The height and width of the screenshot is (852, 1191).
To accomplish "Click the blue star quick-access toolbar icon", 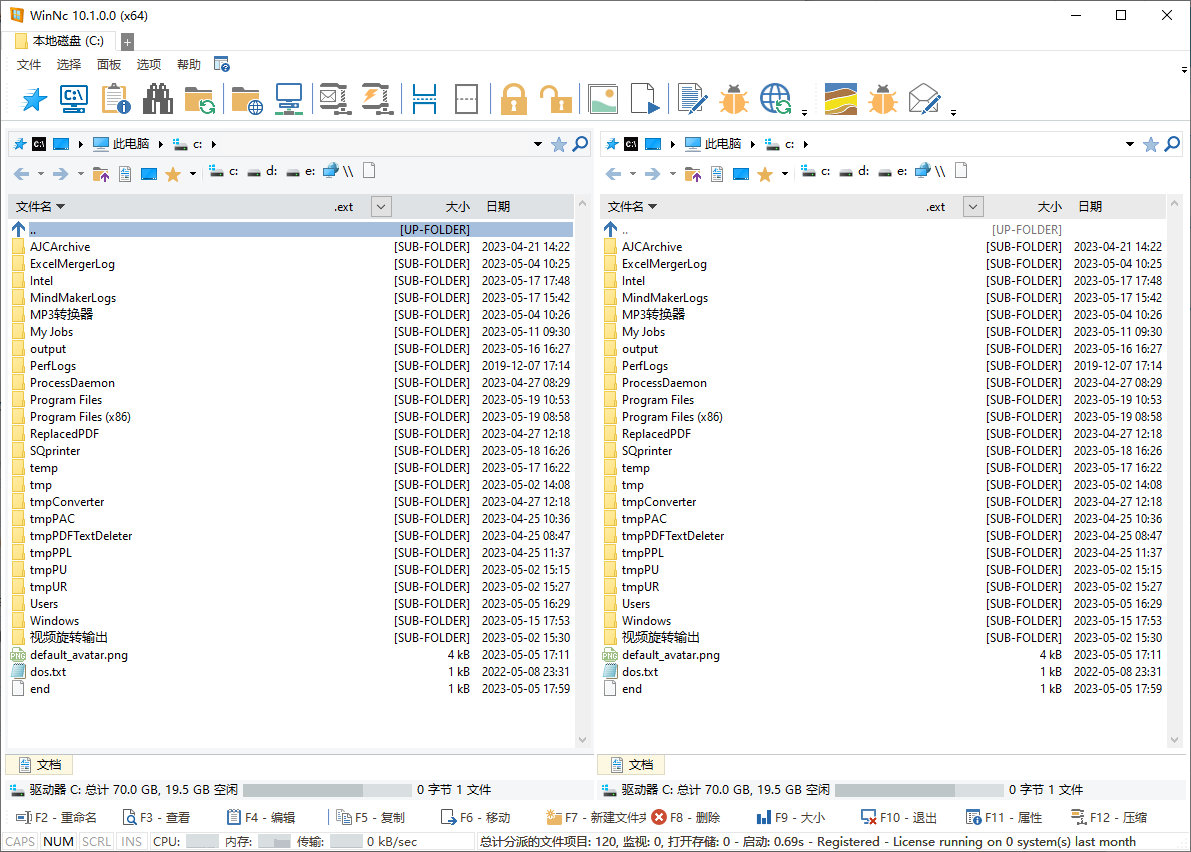I will (x=33, y=99).
